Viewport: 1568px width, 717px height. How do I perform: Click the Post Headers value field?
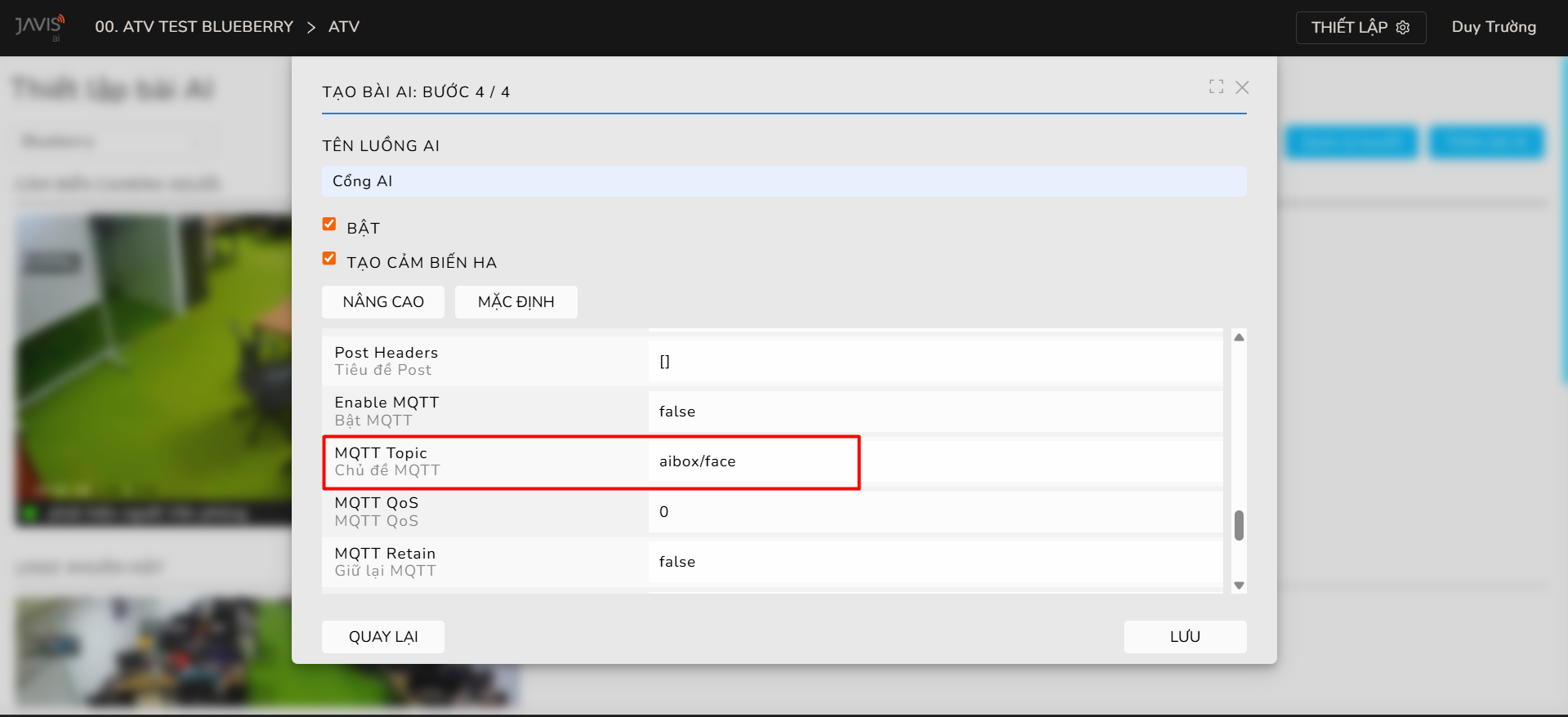tap(935, 362)
